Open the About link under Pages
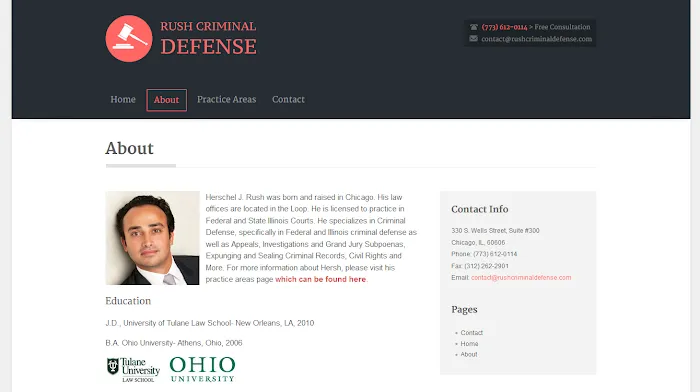This screenshot has height=392, width=700. 469,354
